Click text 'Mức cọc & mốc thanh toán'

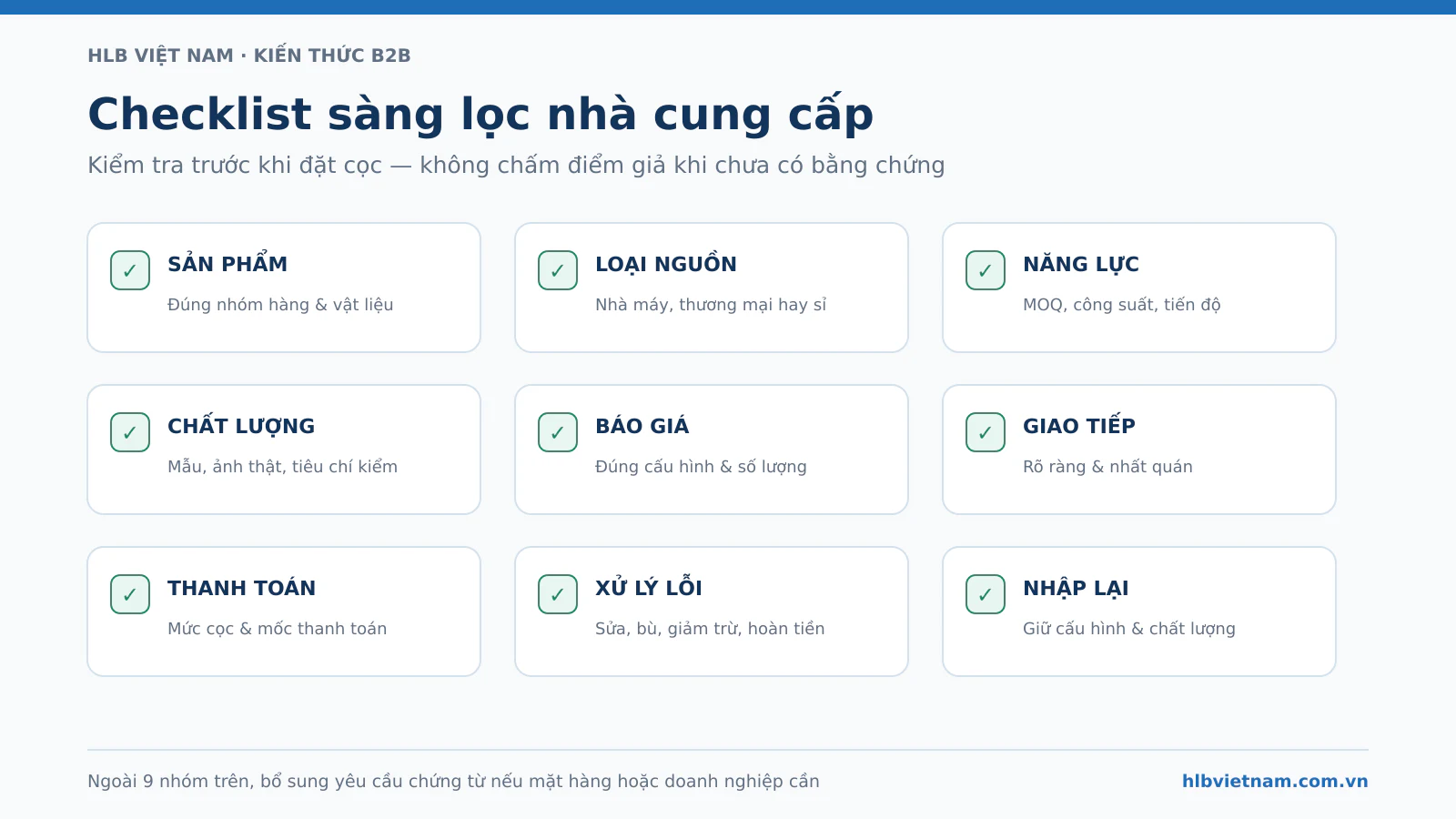tap(277, 628)
